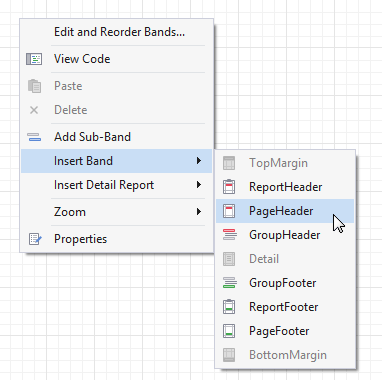The image size is (382, 380).
Task: Insert a ReportFooter band
Action: point(285,307)
